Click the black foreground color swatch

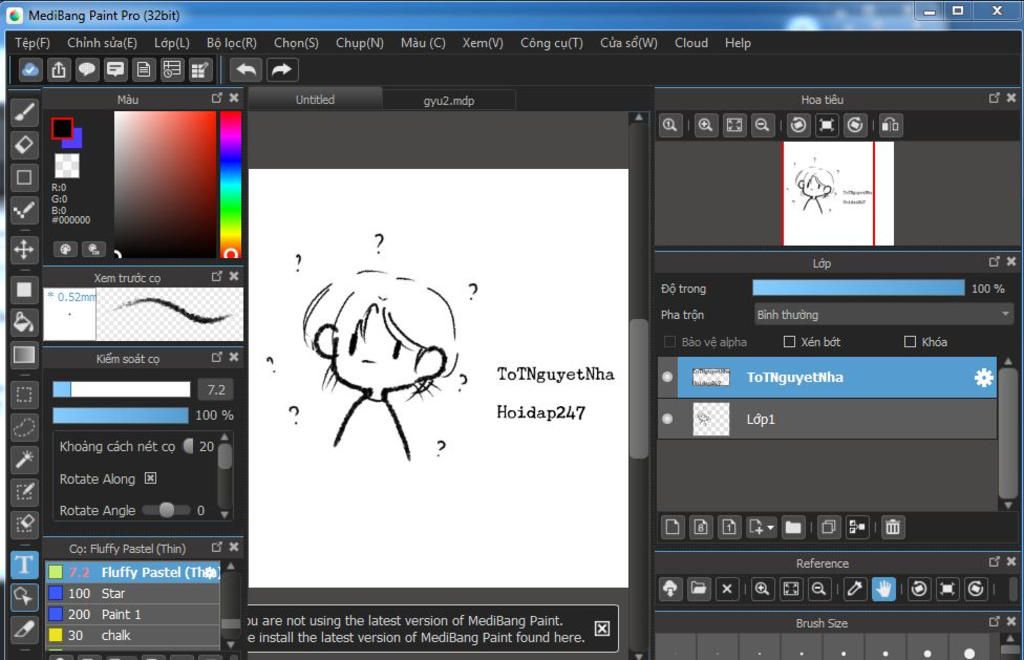[61, 128]
